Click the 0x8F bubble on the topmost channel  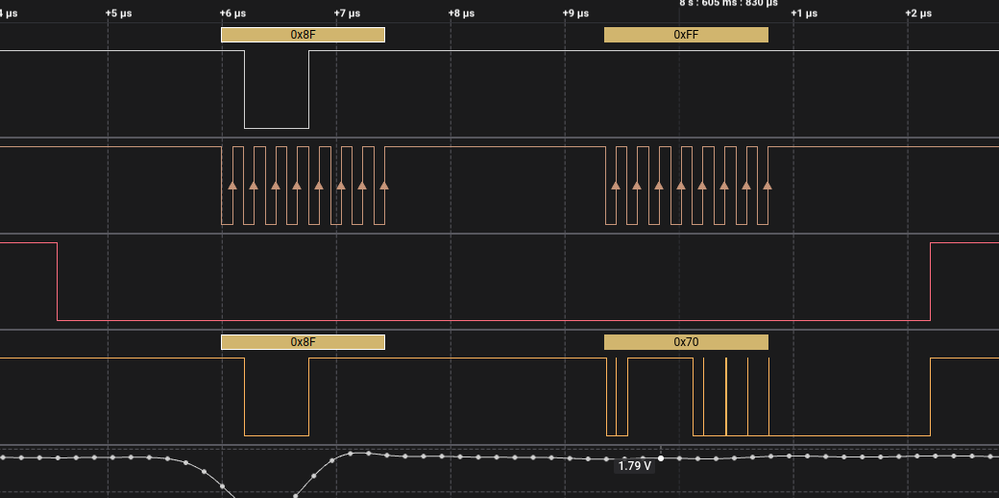tap(303, 35)
